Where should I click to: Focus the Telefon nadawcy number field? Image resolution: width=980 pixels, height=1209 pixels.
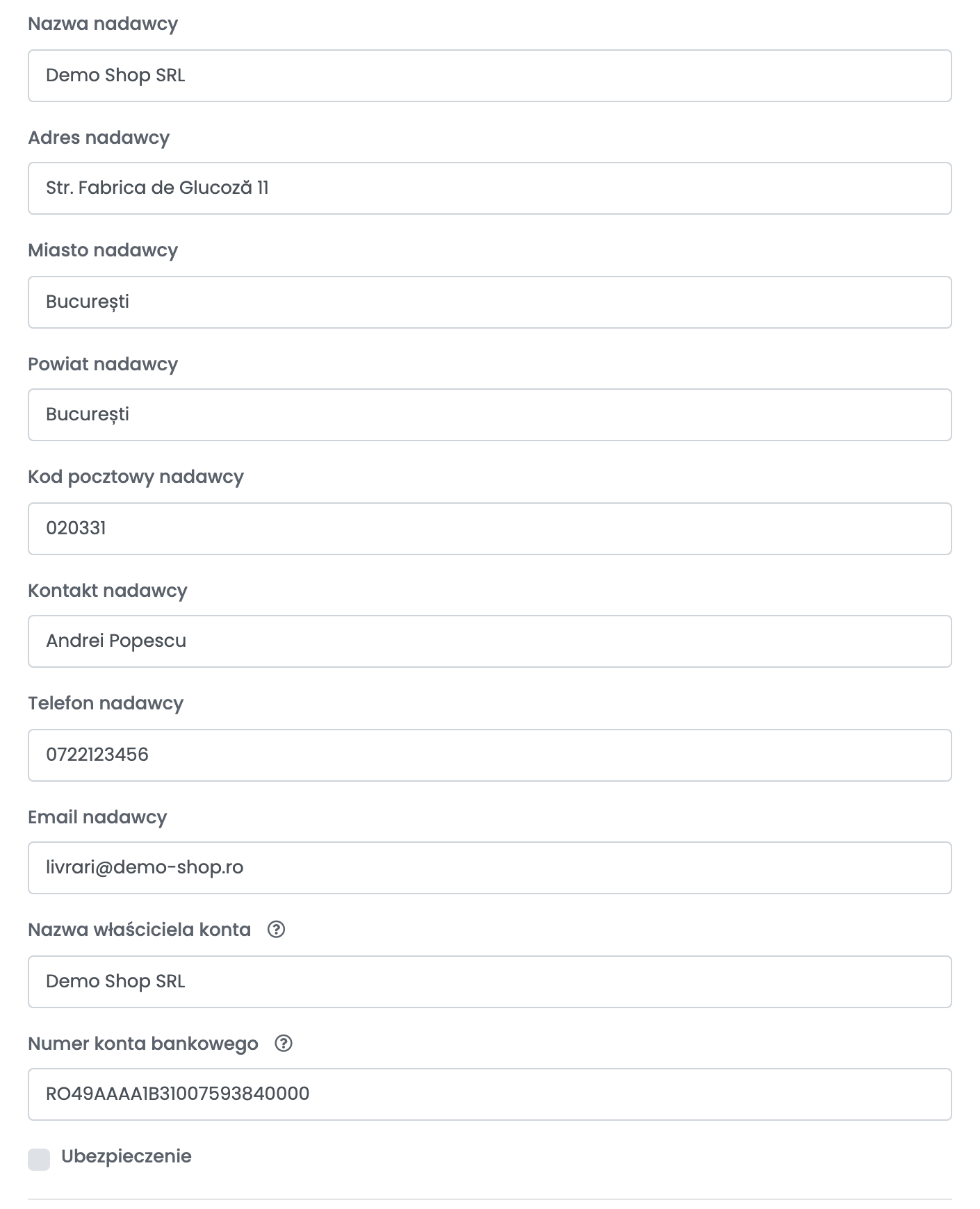click(490, 755)
